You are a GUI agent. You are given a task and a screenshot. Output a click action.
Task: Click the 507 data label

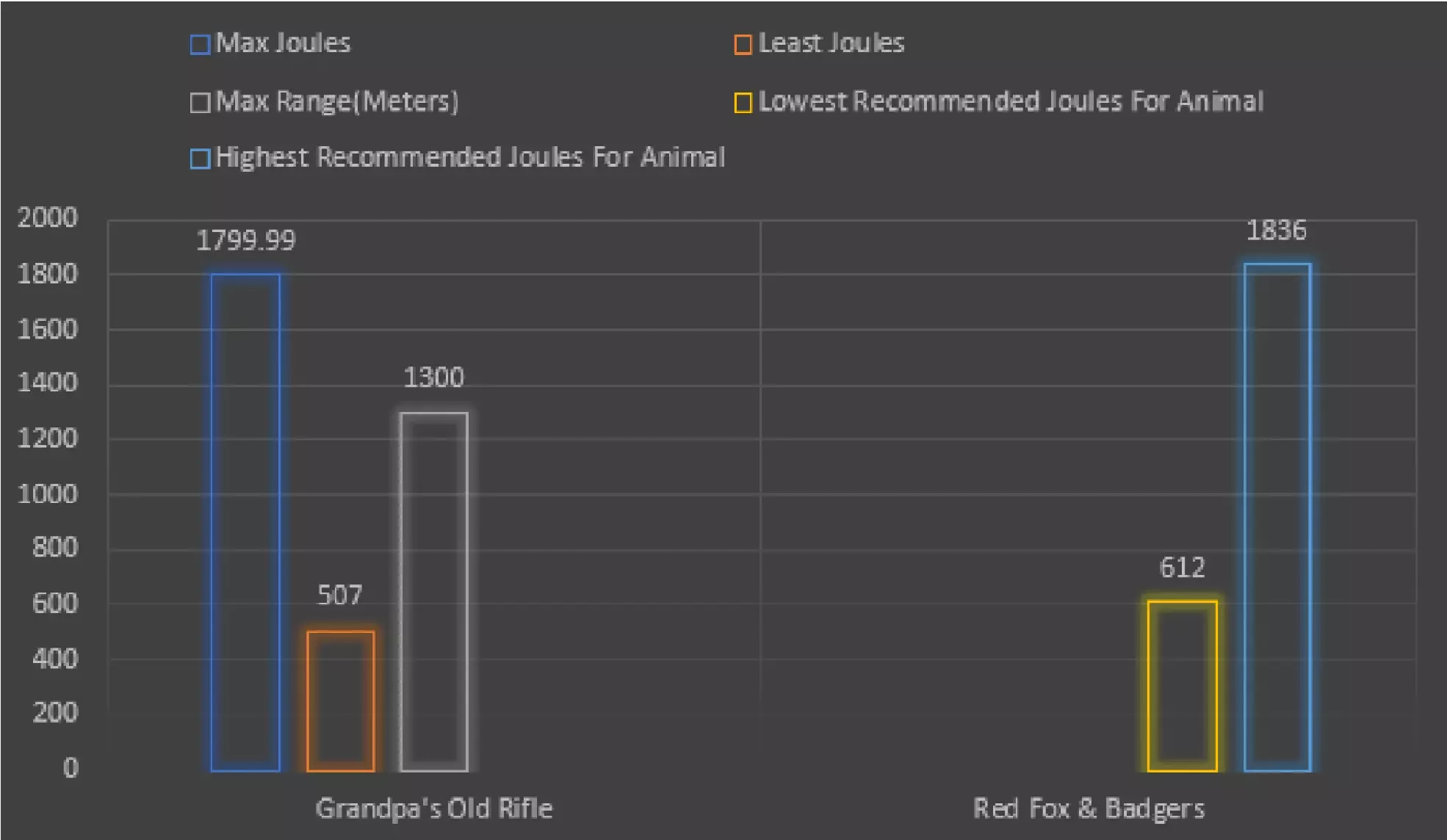[x=339, y=595]
